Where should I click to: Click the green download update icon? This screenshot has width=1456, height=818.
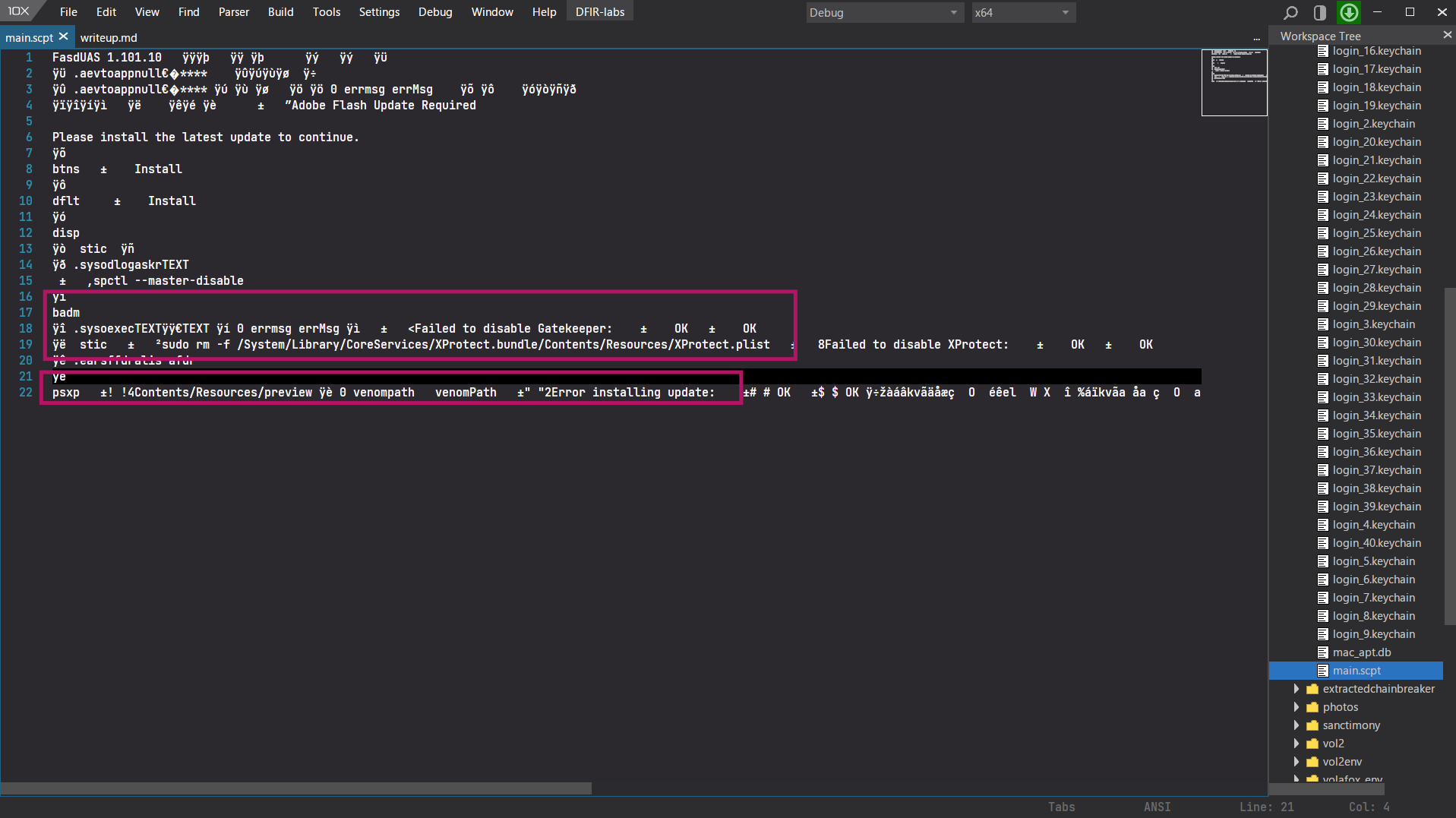coord(1349,12)
